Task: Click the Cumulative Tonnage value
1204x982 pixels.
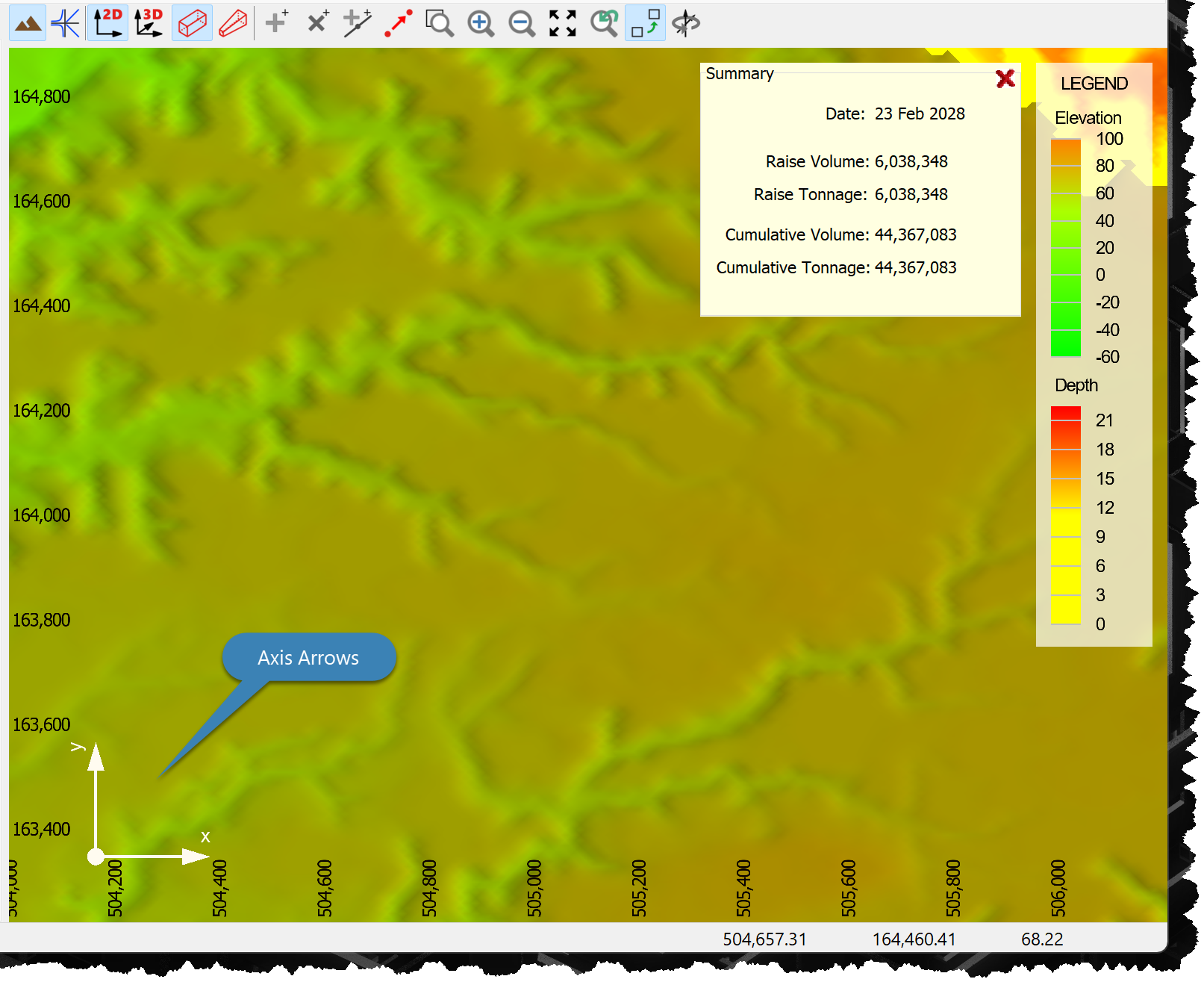Action: (x=916, y=267)
